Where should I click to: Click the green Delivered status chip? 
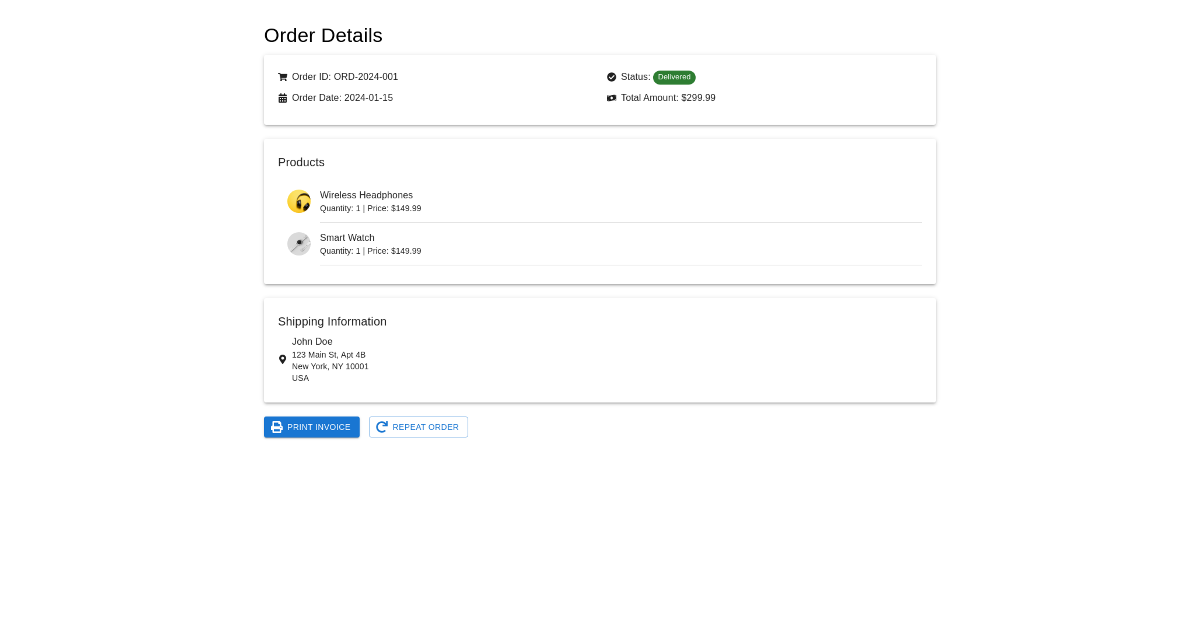click(674, 77)
